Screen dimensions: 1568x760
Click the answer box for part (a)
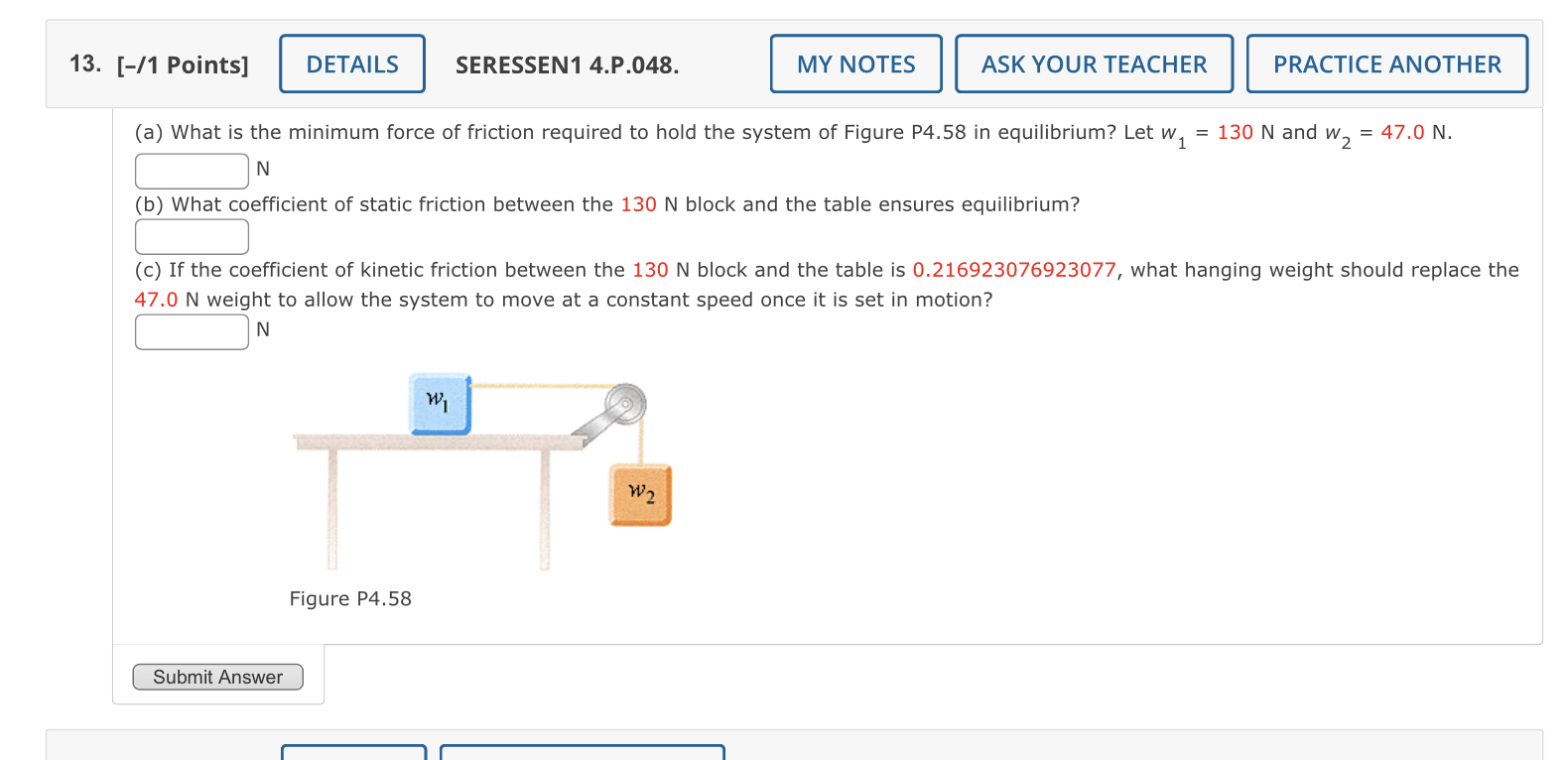(x=191, y=170)
